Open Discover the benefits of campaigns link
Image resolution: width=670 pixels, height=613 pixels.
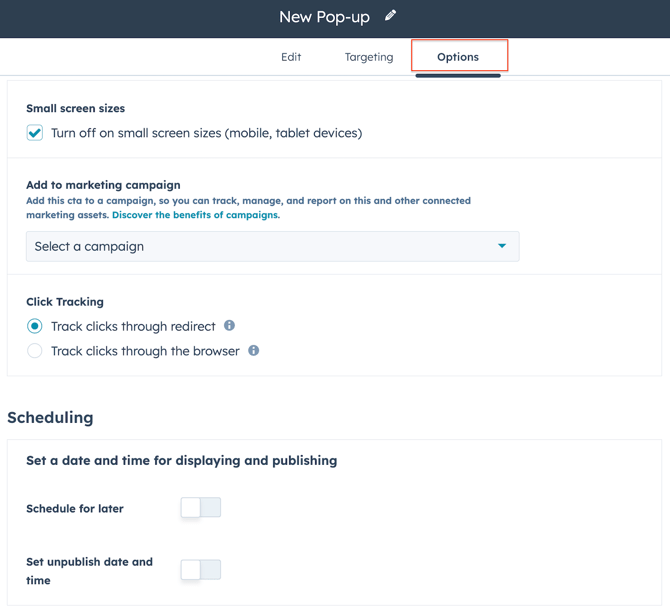pyautogui.click(x=196, y=215)
